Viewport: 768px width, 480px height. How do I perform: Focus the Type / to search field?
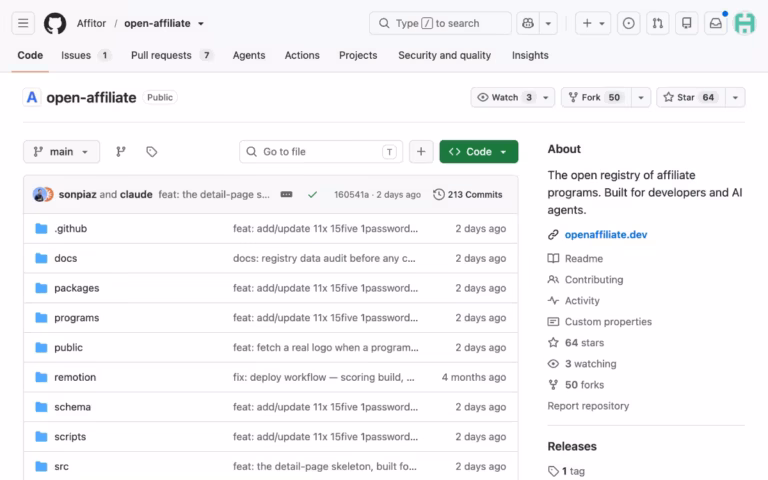(x=440, y=23)
